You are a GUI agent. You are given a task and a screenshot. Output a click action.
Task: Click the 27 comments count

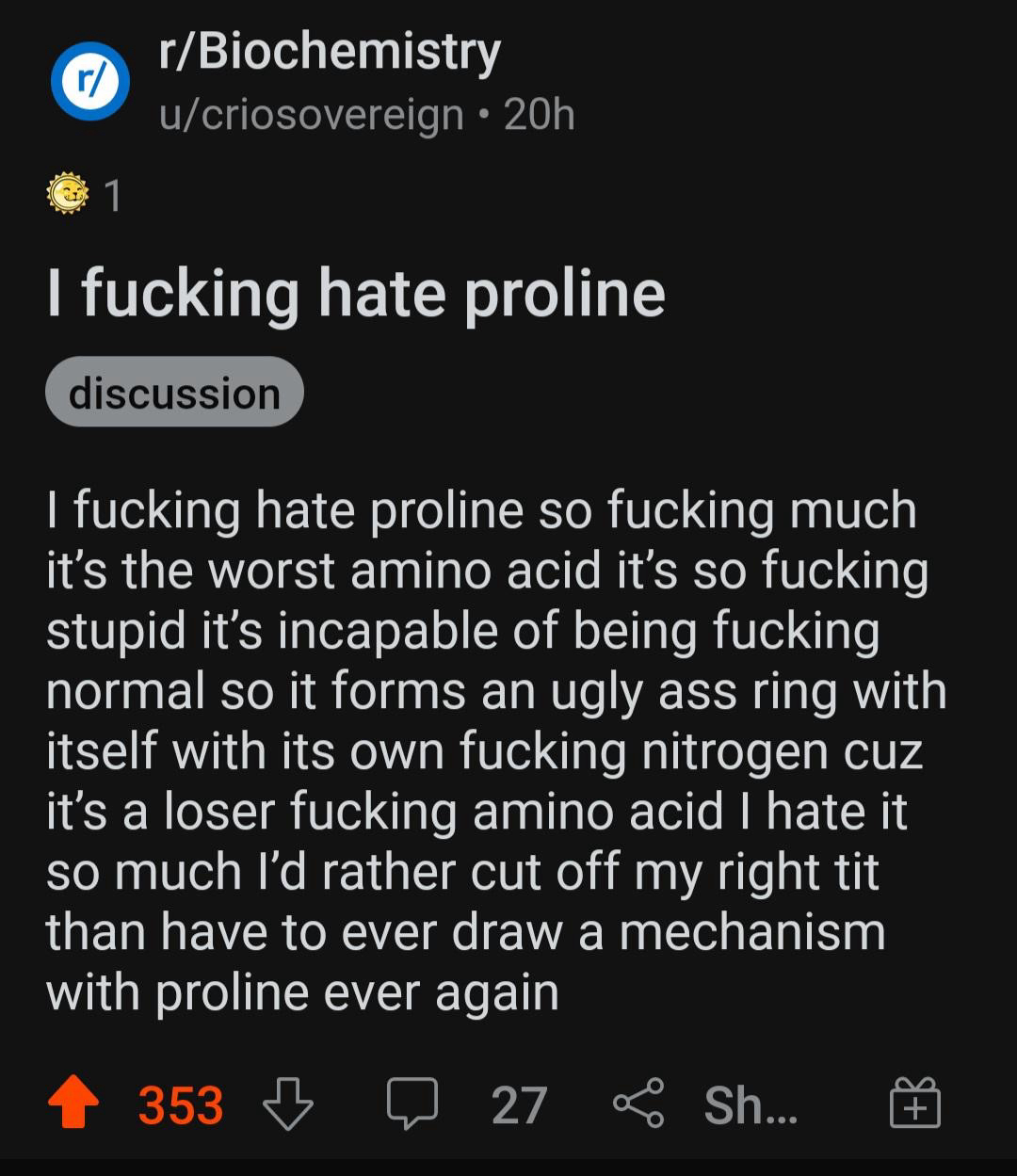tap(519, 1105)
